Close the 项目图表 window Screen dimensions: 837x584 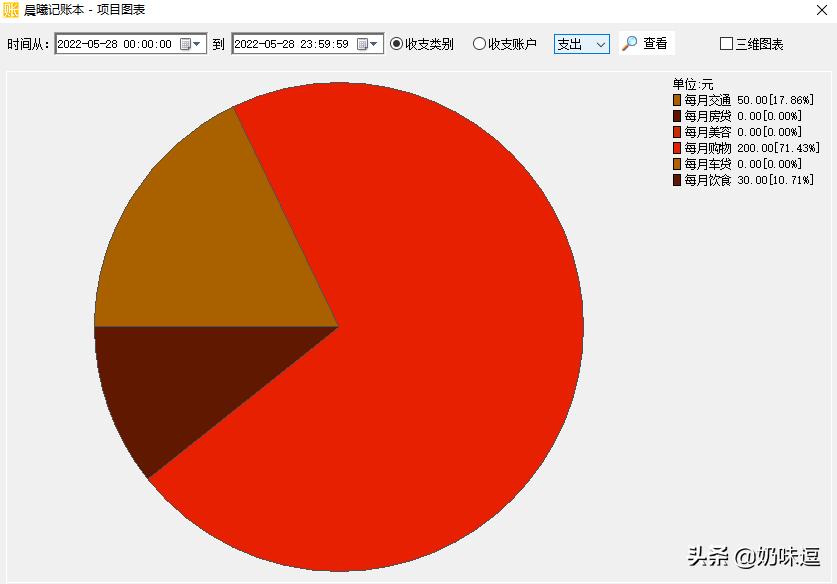[x=822, y=10]
